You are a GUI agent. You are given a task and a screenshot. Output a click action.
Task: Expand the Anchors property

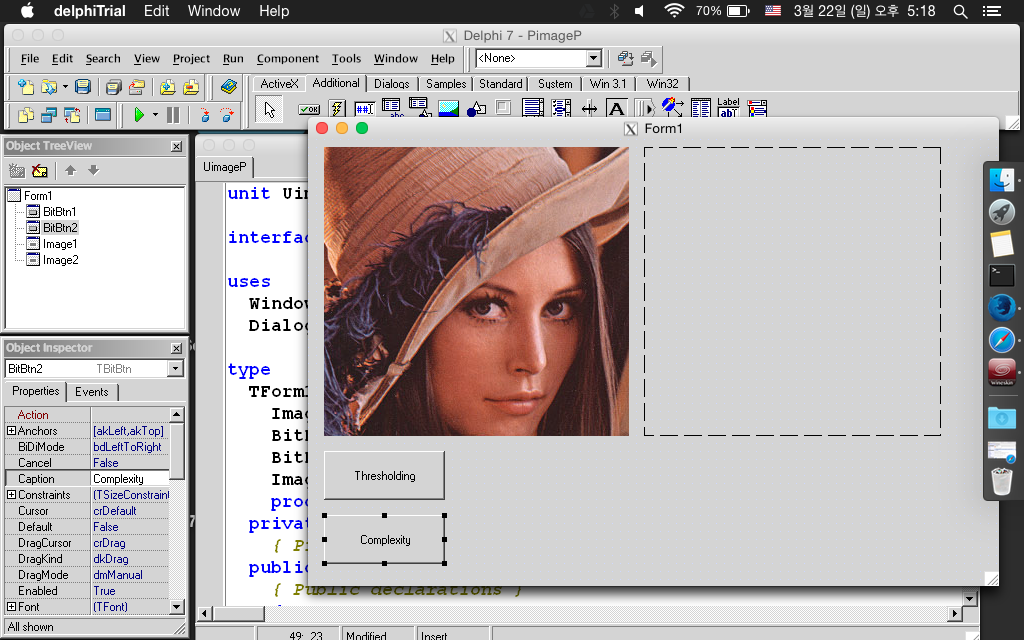point(12,431)
